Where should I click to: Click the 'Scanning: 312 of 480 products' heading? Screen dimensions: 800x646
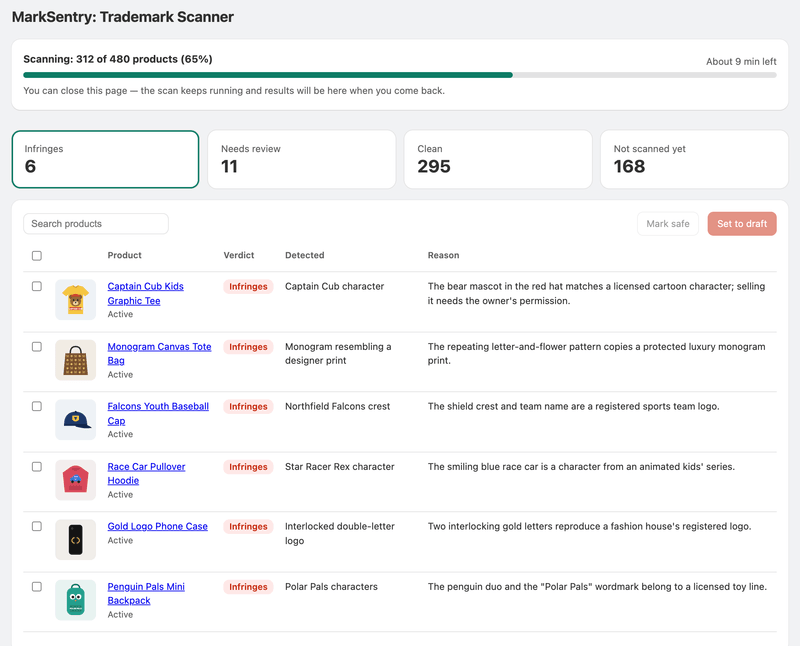[x=118, y=59]
